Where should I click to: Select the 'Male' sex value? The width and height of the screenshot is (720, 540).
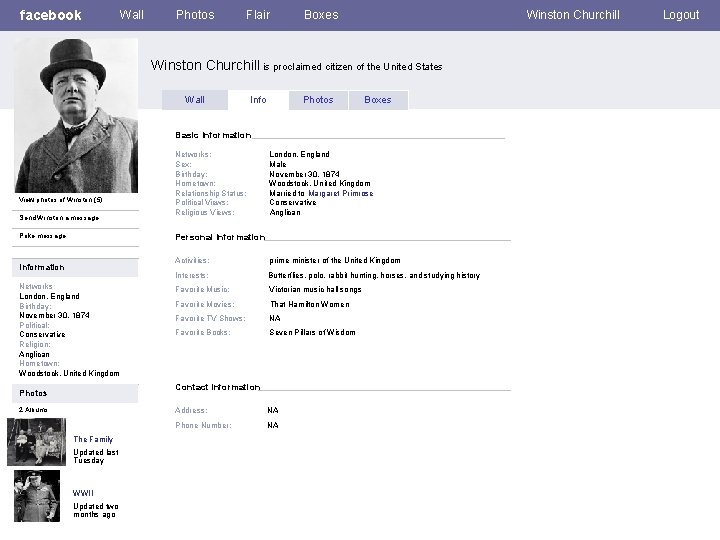[278, 164]
